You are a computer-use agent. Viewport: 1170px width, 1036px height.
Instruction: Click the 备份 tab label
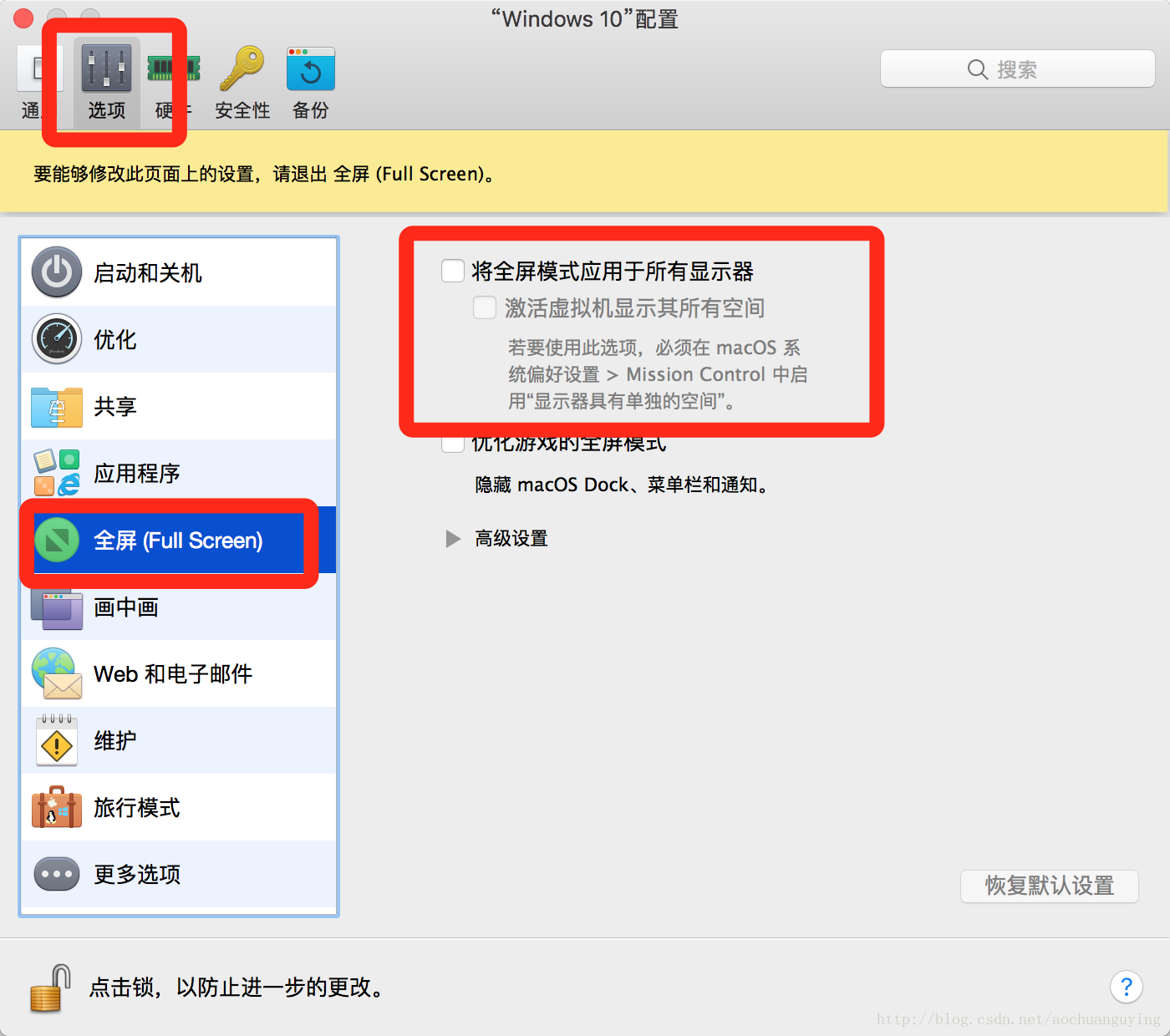pos(311,110)
